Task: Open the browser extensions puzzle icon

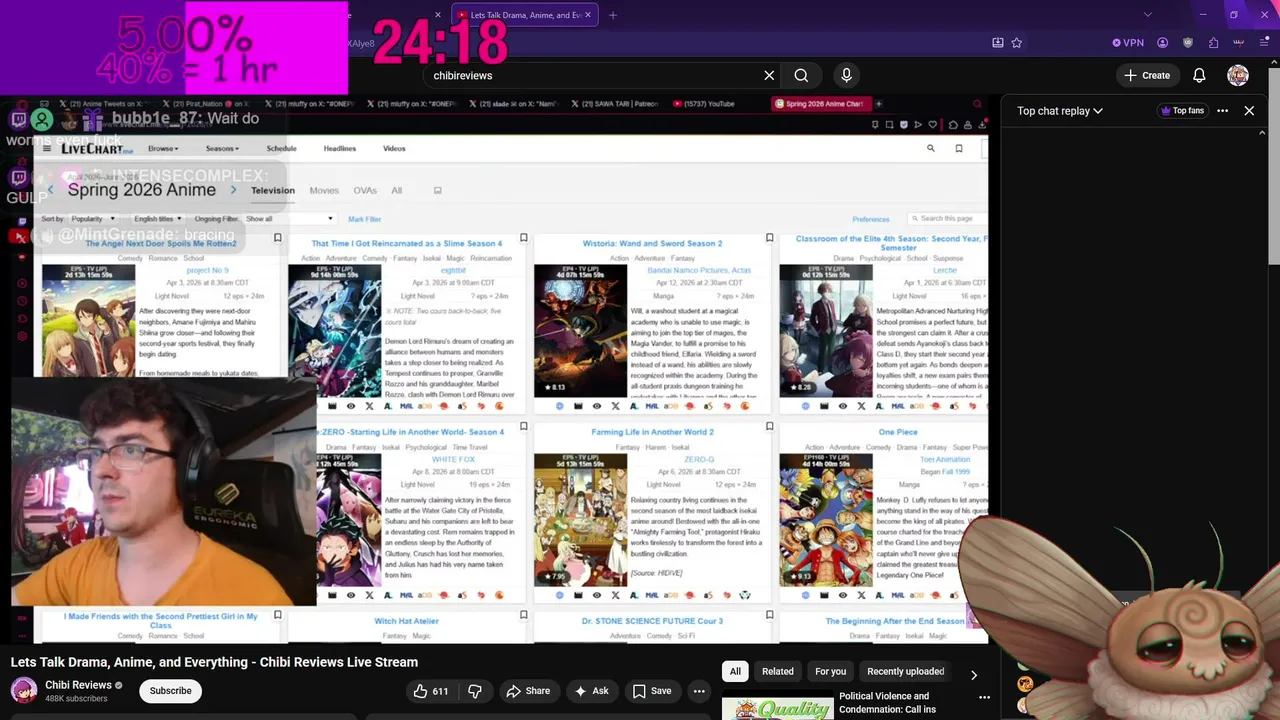Action: pos(1213,43)
